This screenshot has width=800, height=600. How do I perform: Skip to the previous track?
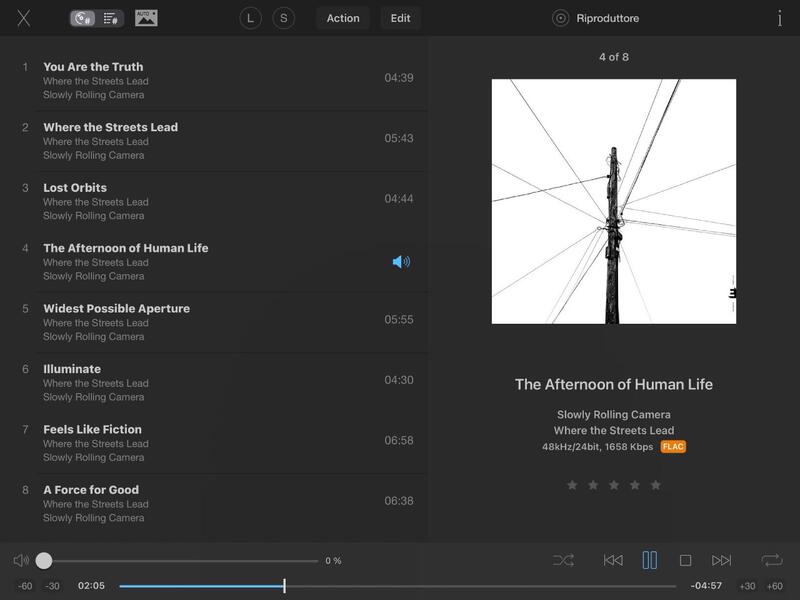coord(613,560)
